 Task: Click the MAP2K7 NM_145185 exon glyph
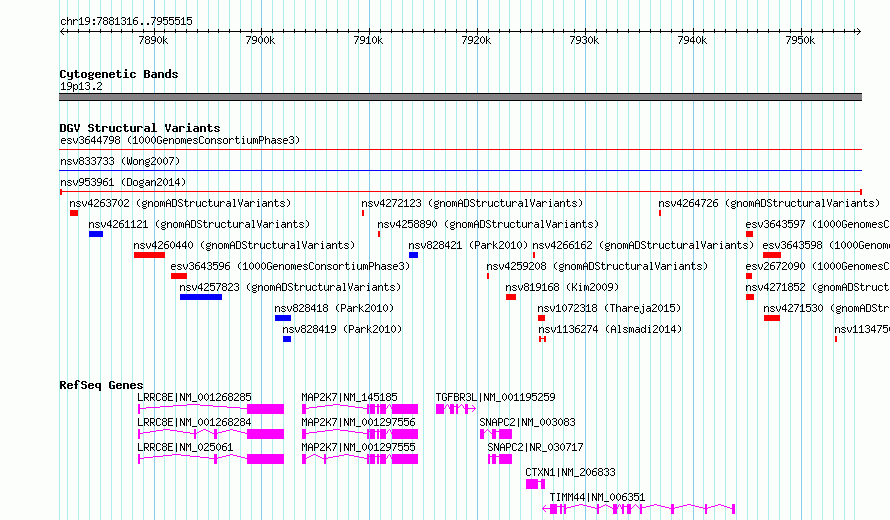(360, 409)
